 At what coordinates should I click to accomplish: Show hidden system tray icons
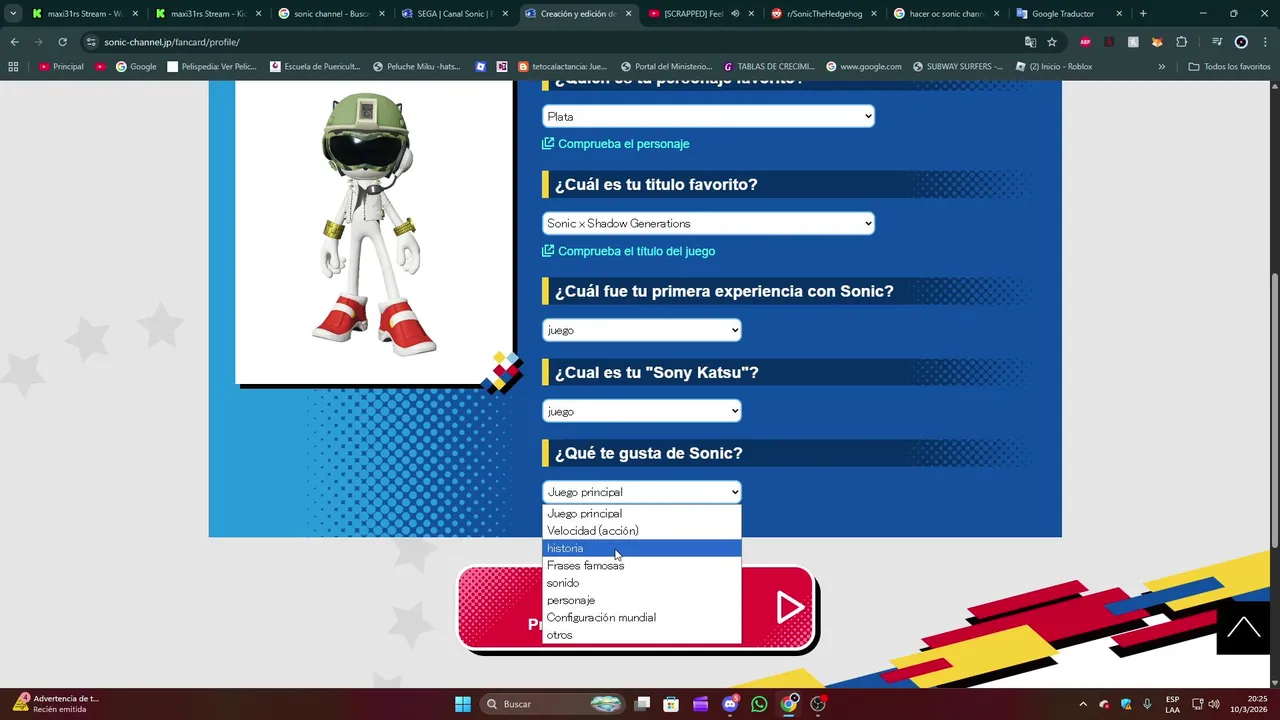point(1083,704)
